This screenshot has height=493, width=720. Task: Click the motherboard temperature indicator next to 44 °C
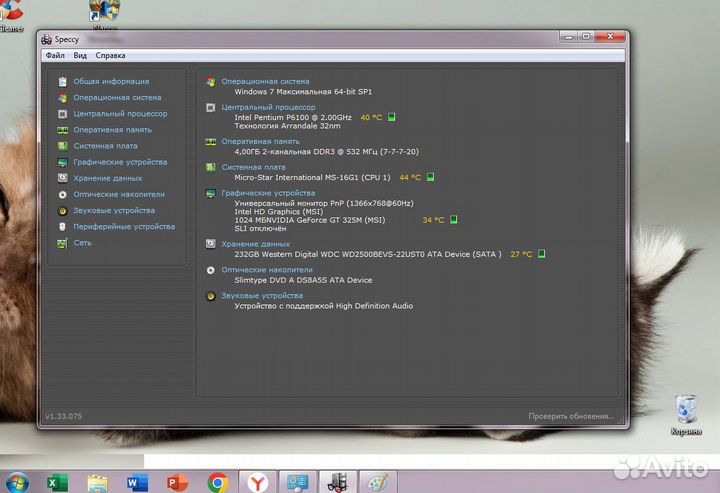coord(430,177)
